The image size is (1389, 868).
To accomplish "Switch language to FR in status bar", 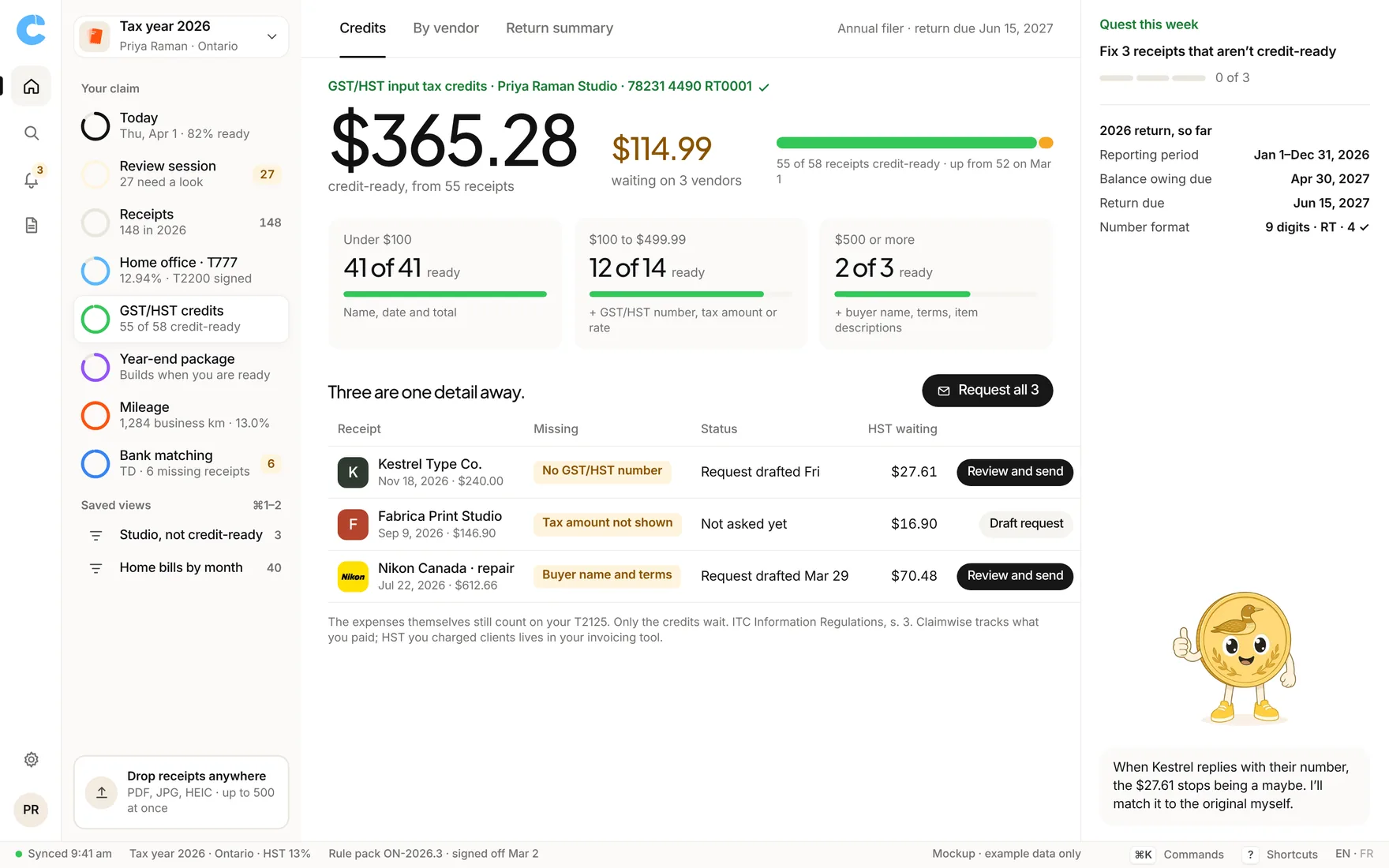I will coord(1367,854).
